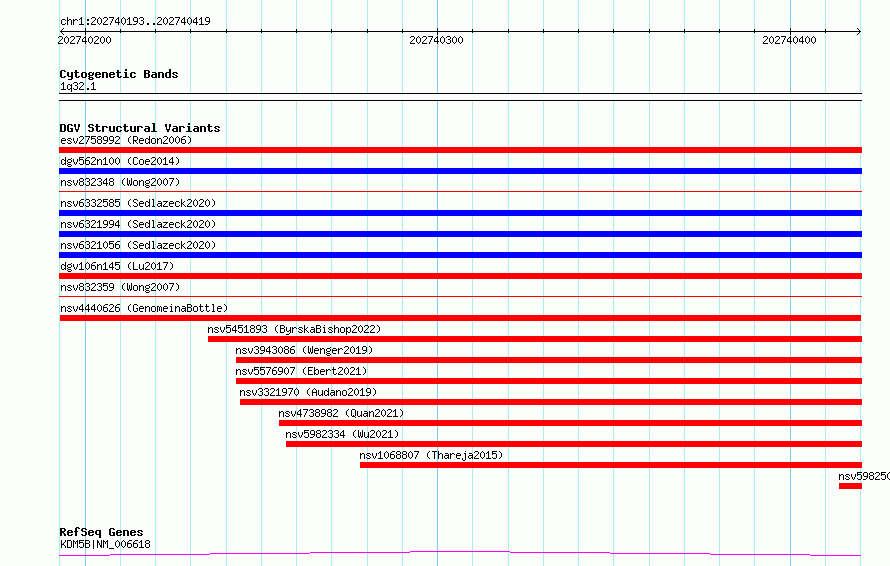Select nsv5451893 (ByrskaBishop2022) label
This screenshot has height=566, width=890.
pyautogui.click(x=294, y=329)
